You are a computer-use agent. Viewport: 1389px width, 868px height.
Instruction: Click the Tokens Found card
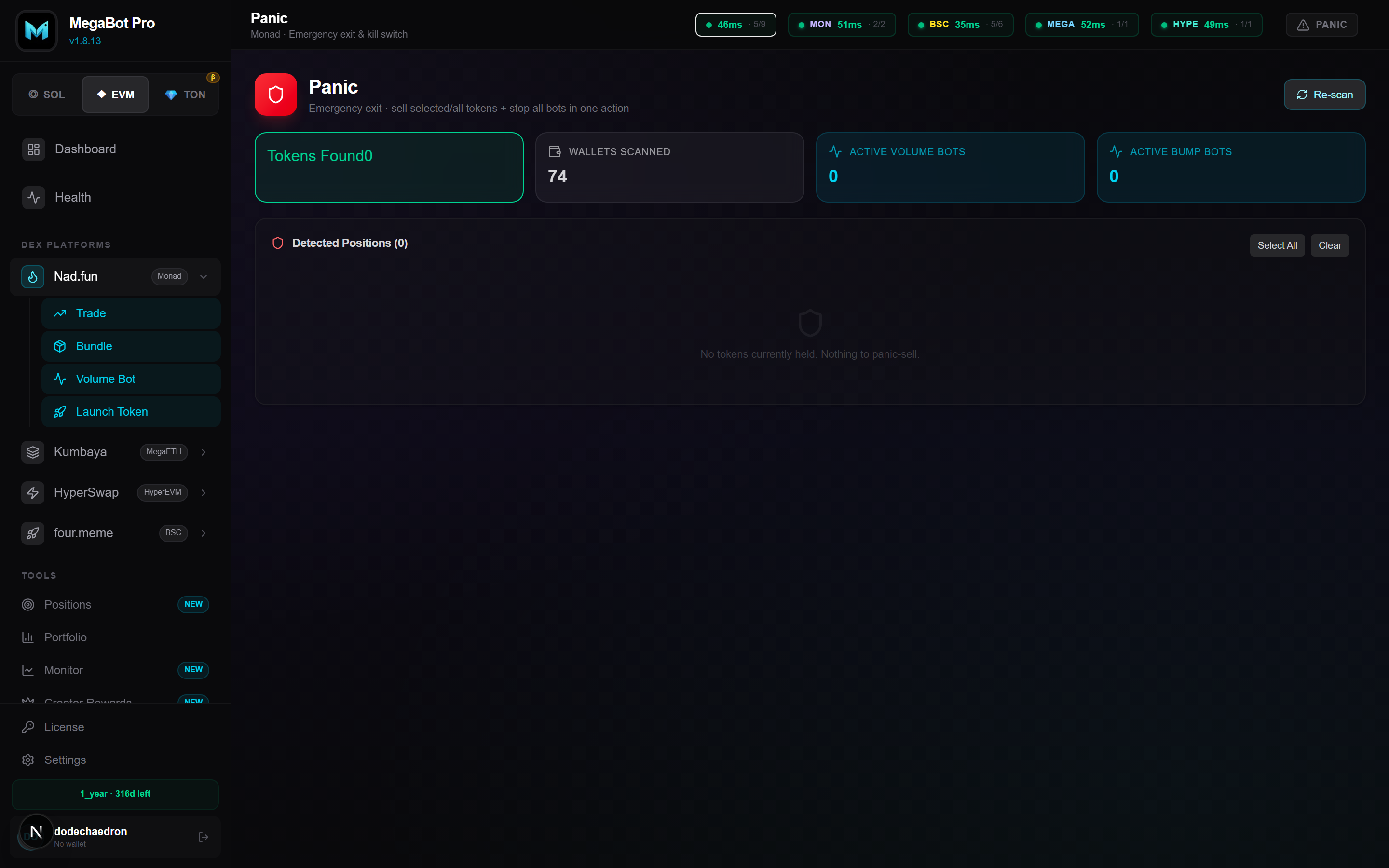[389, 167]
